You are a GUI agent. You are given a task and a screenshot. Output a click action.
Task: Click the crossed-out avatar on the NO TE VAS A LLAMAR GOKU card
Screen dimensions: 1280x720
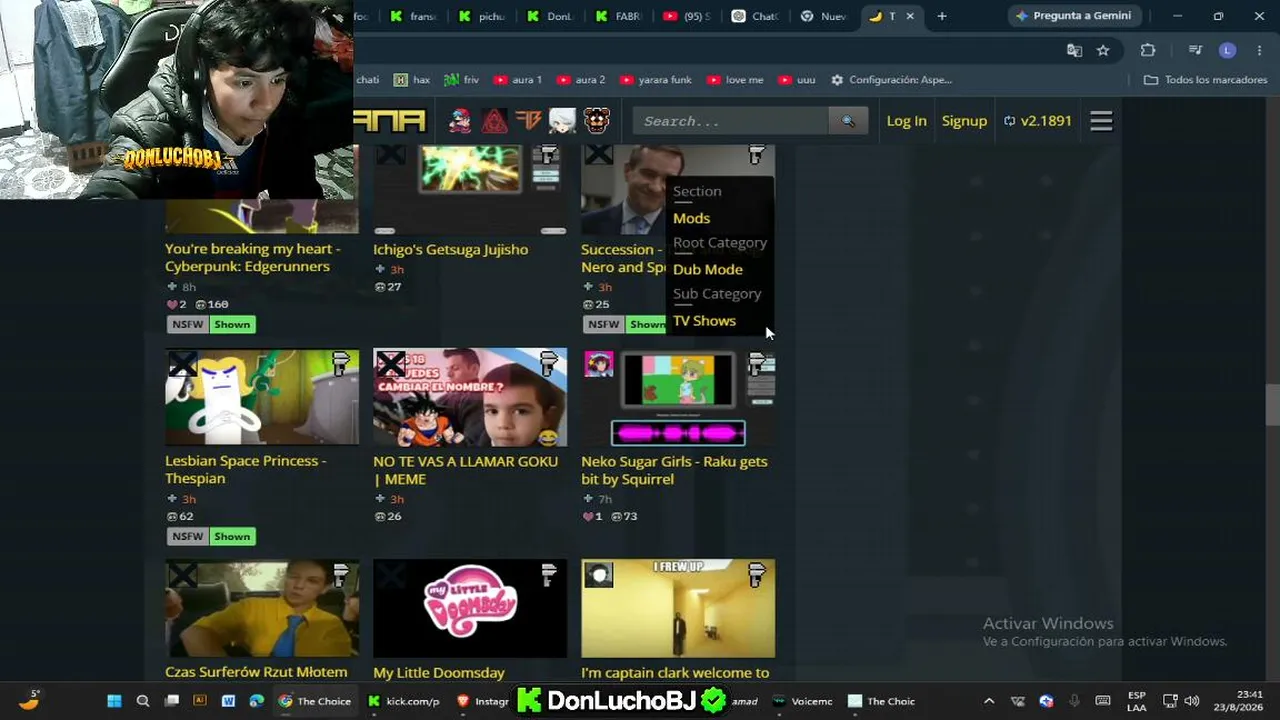click(391, 364)
